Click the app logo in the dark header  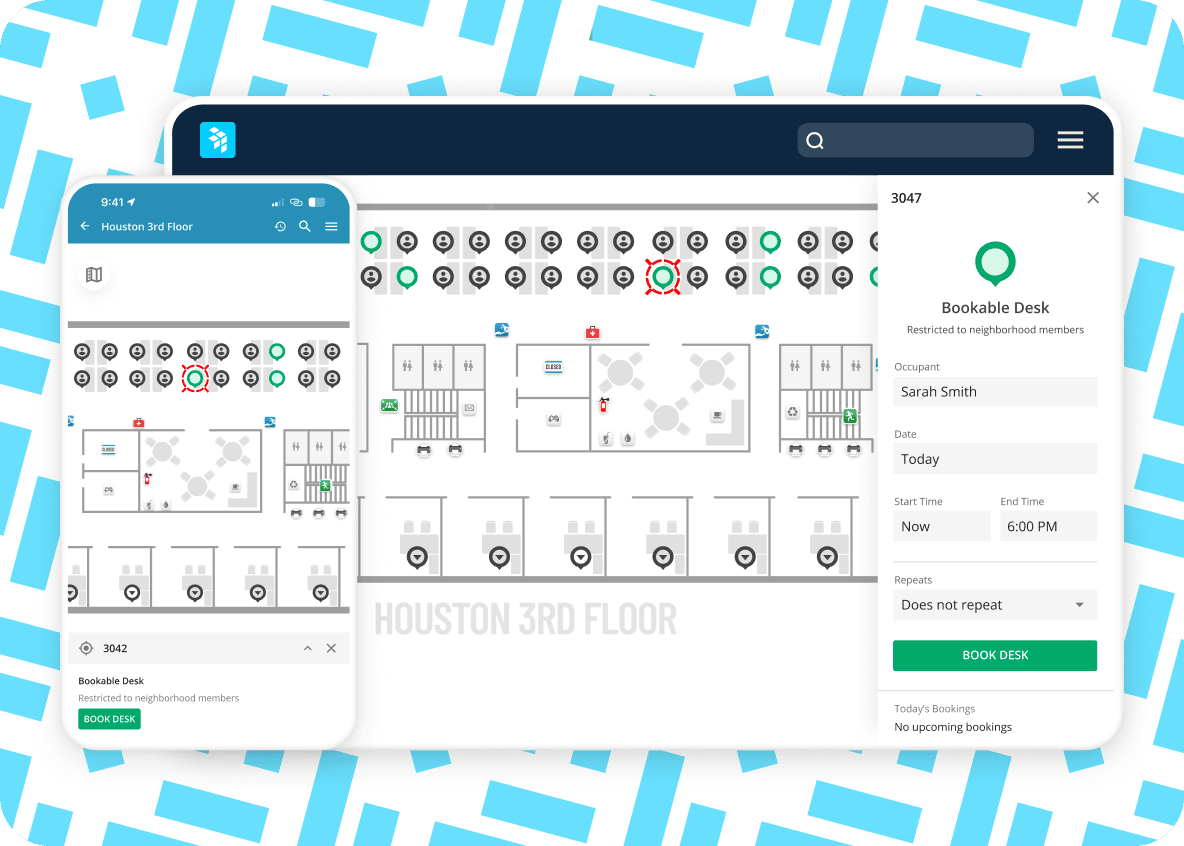(x=217, y=140)
